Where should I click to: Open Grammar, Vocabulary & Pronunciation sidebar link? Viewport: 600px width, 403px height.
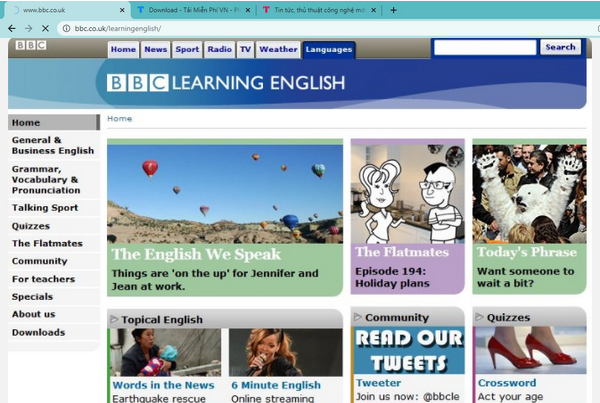(x=53, y=179)
